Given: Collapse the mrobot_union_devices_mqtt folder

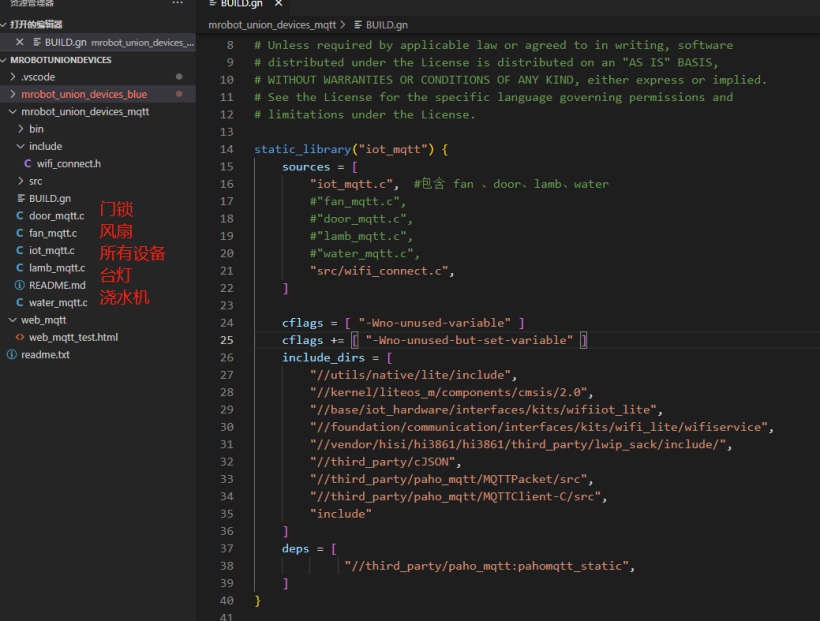Looking at the screenshot, I should [12, 112].
